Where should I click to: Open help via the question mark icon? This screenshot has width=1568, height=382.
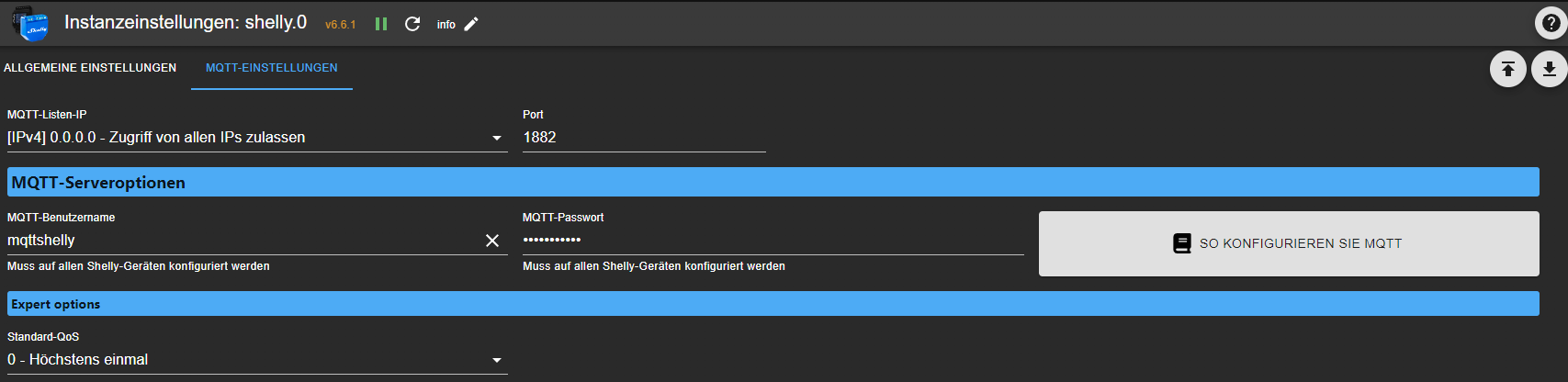click(1551, 24)
